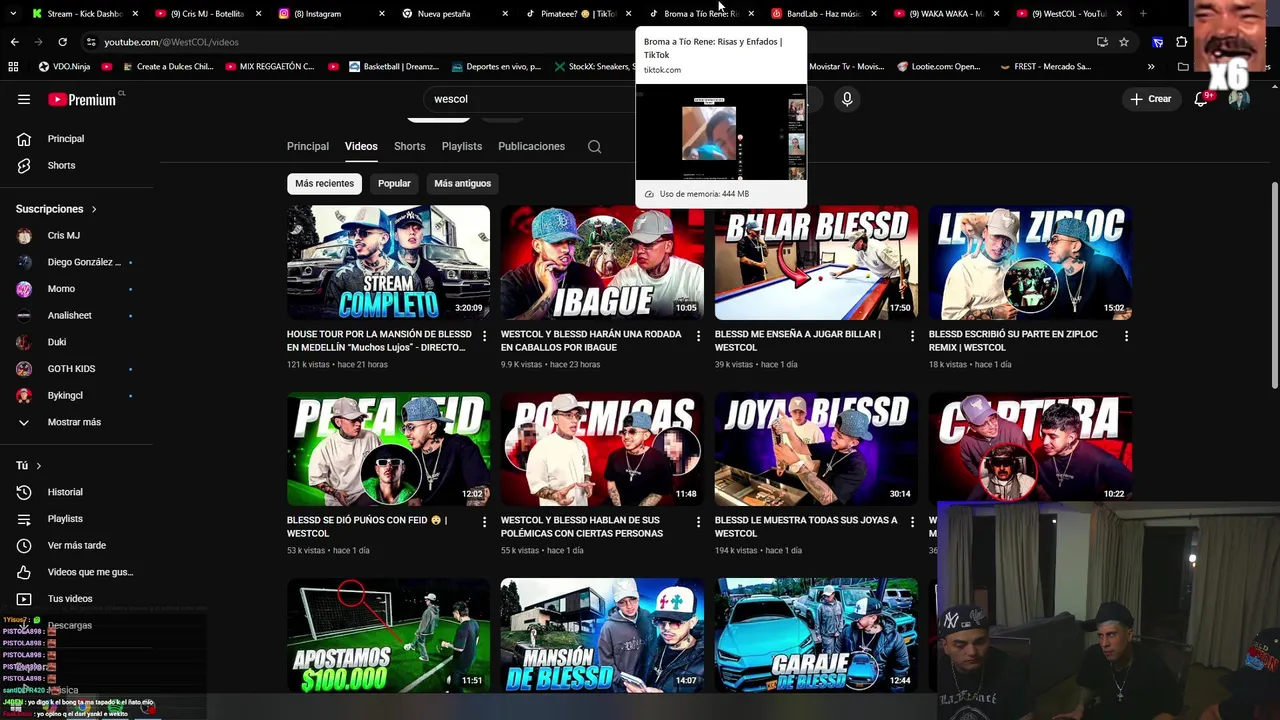Expand the Tú section chevron
1280x720 pixels.
click(x=39, y=466)
